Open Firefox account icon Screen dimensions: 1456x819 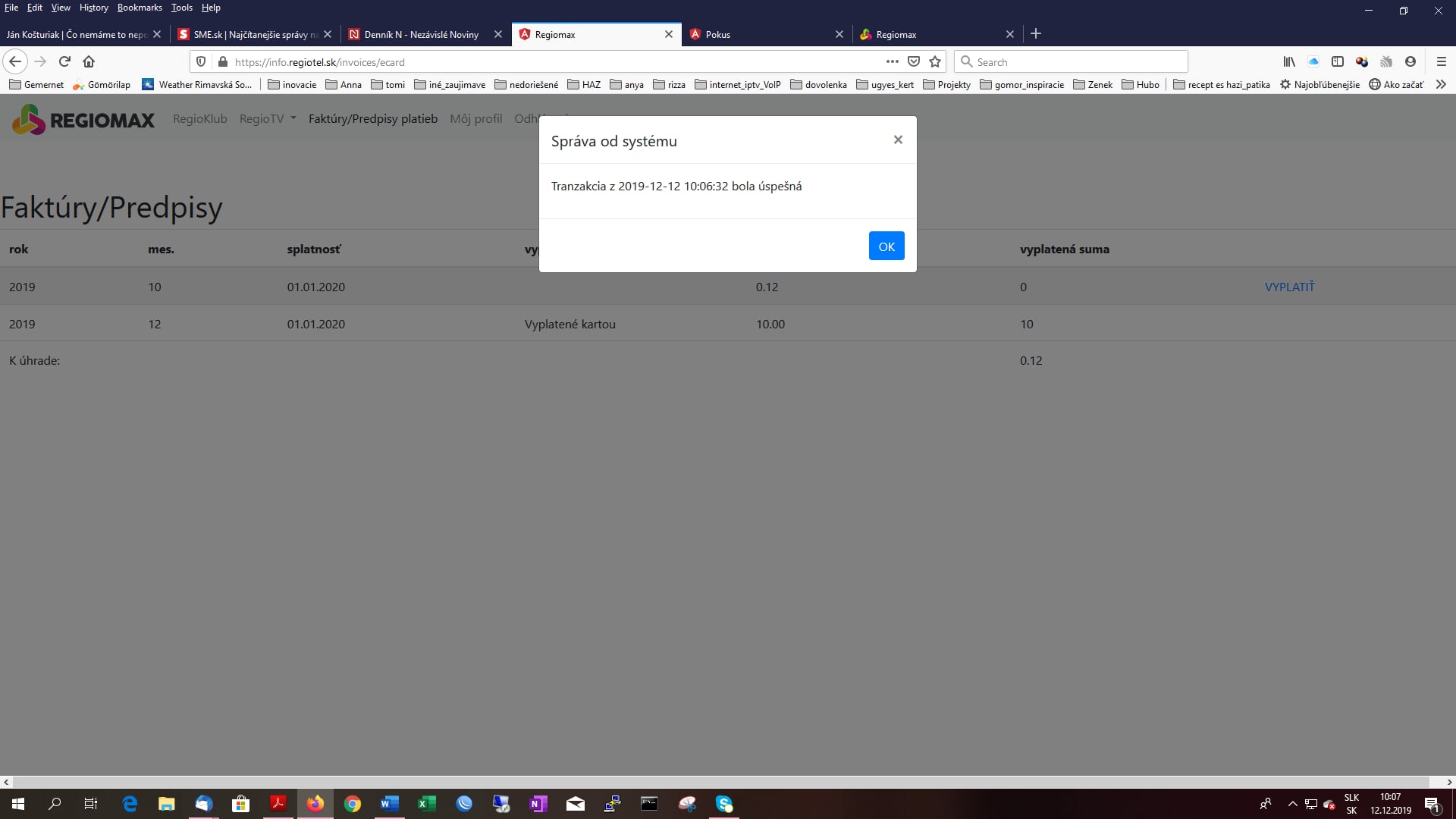pos(1410,61)
